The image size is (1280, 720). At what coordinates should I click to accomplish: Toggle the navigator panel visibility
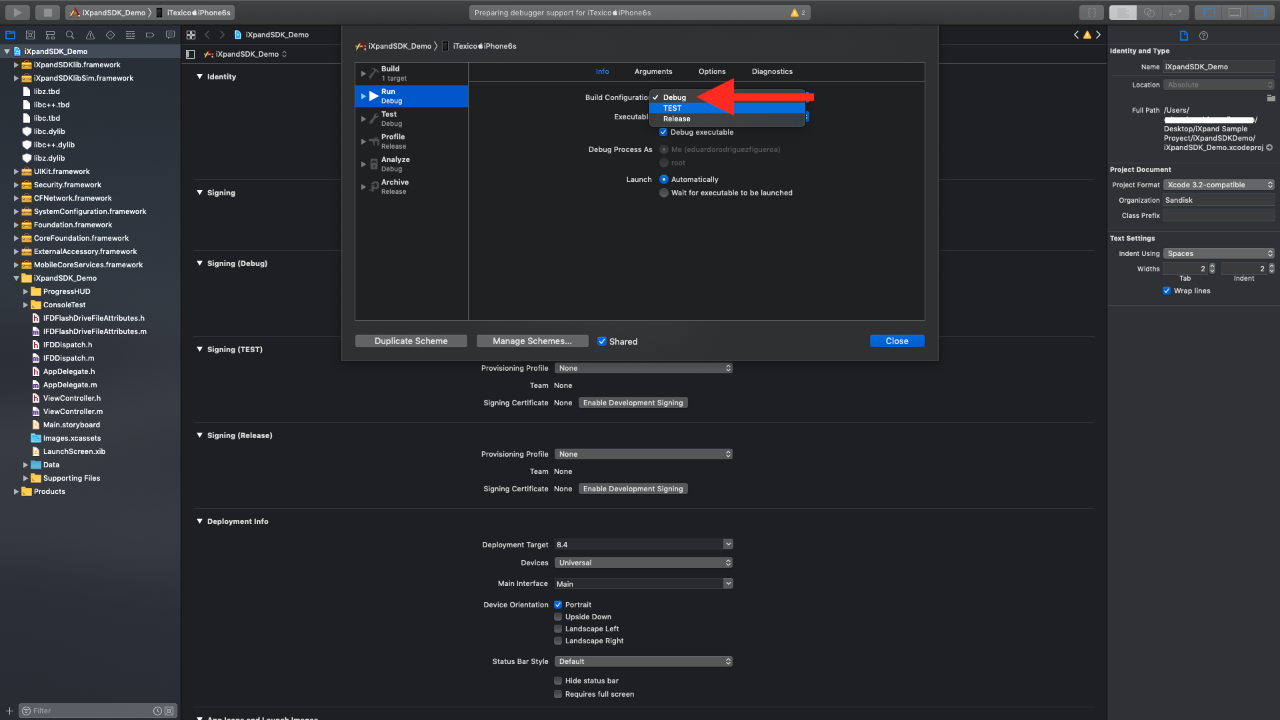pyautogui.click(x=1209, y=12)
